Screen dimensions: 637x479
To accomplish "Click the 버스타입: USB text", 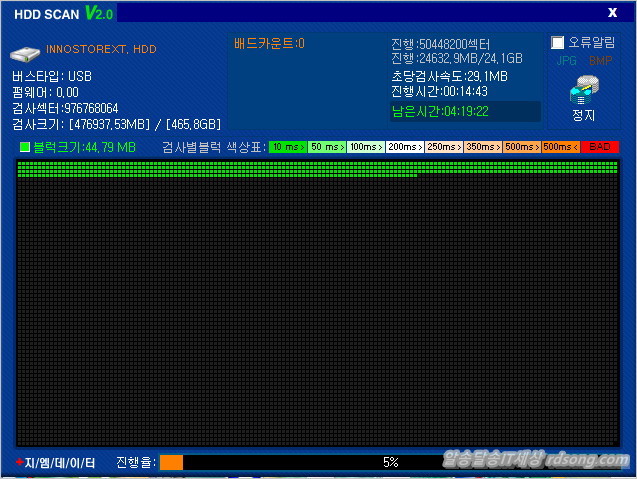I will tap(52, 76).
